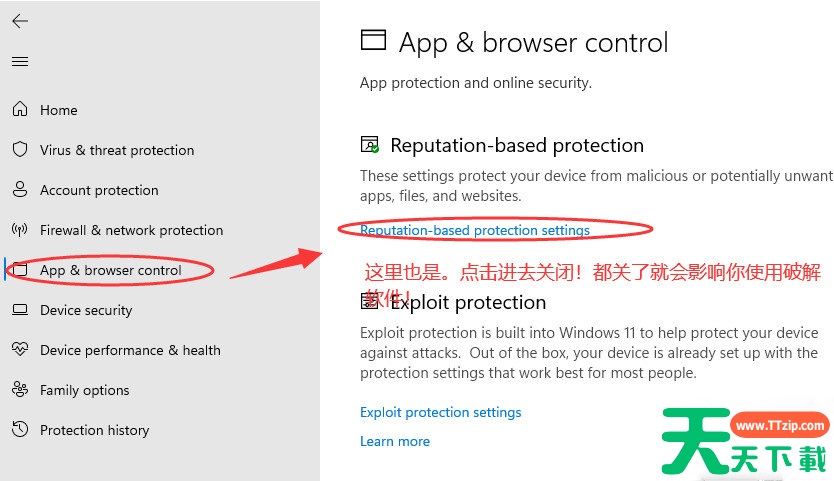Click the Family options people icon
Image resolution: width=834 pixels, height=481 pixels.
20,389
